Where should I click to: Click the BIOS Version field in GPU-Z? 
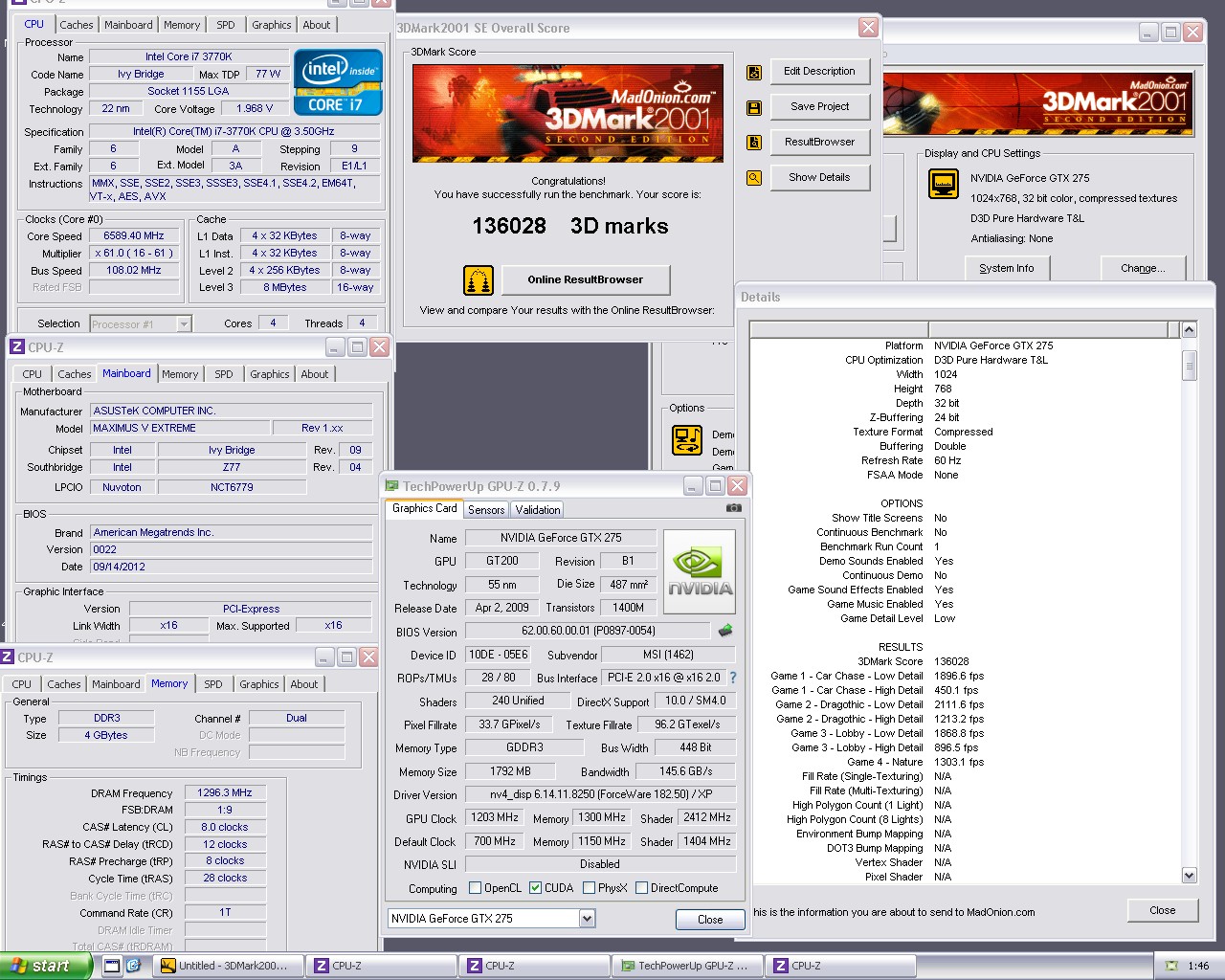pos(589,631)
